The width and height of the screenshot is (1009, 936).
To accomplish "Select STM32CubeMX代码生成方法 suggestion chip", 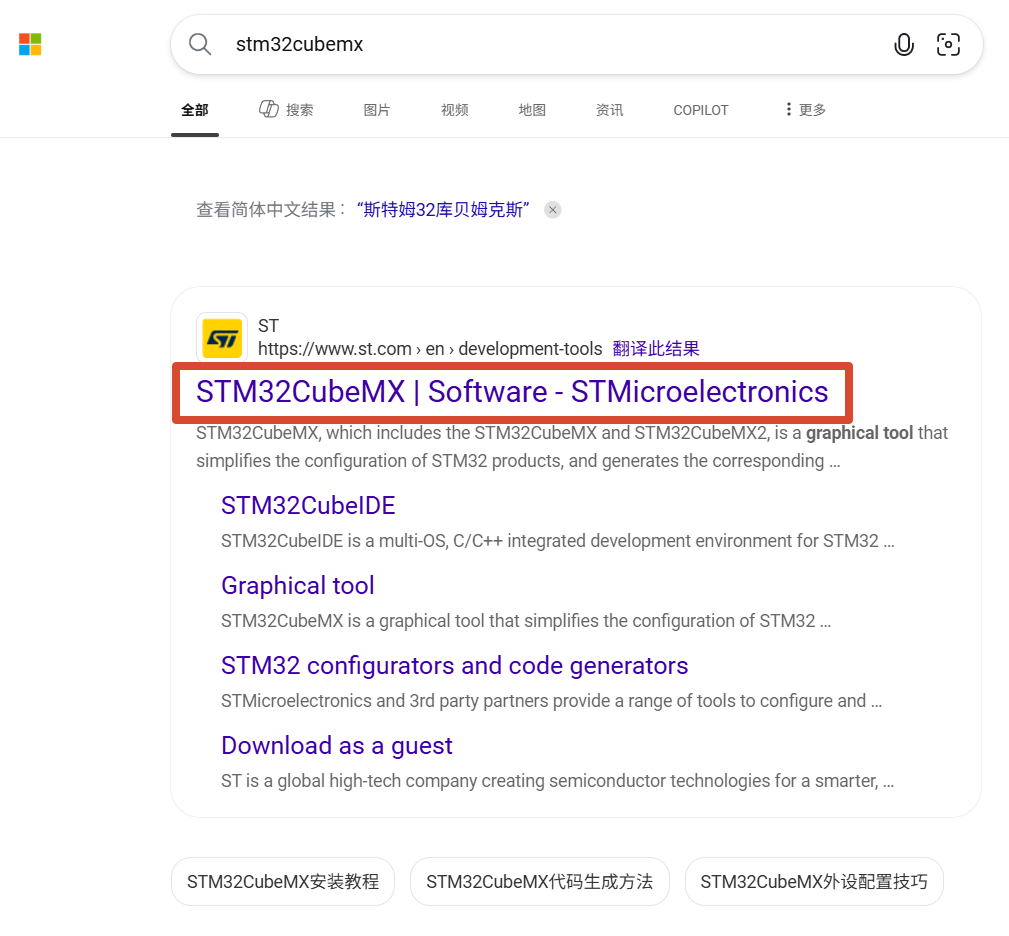I will tap(540, 881).
